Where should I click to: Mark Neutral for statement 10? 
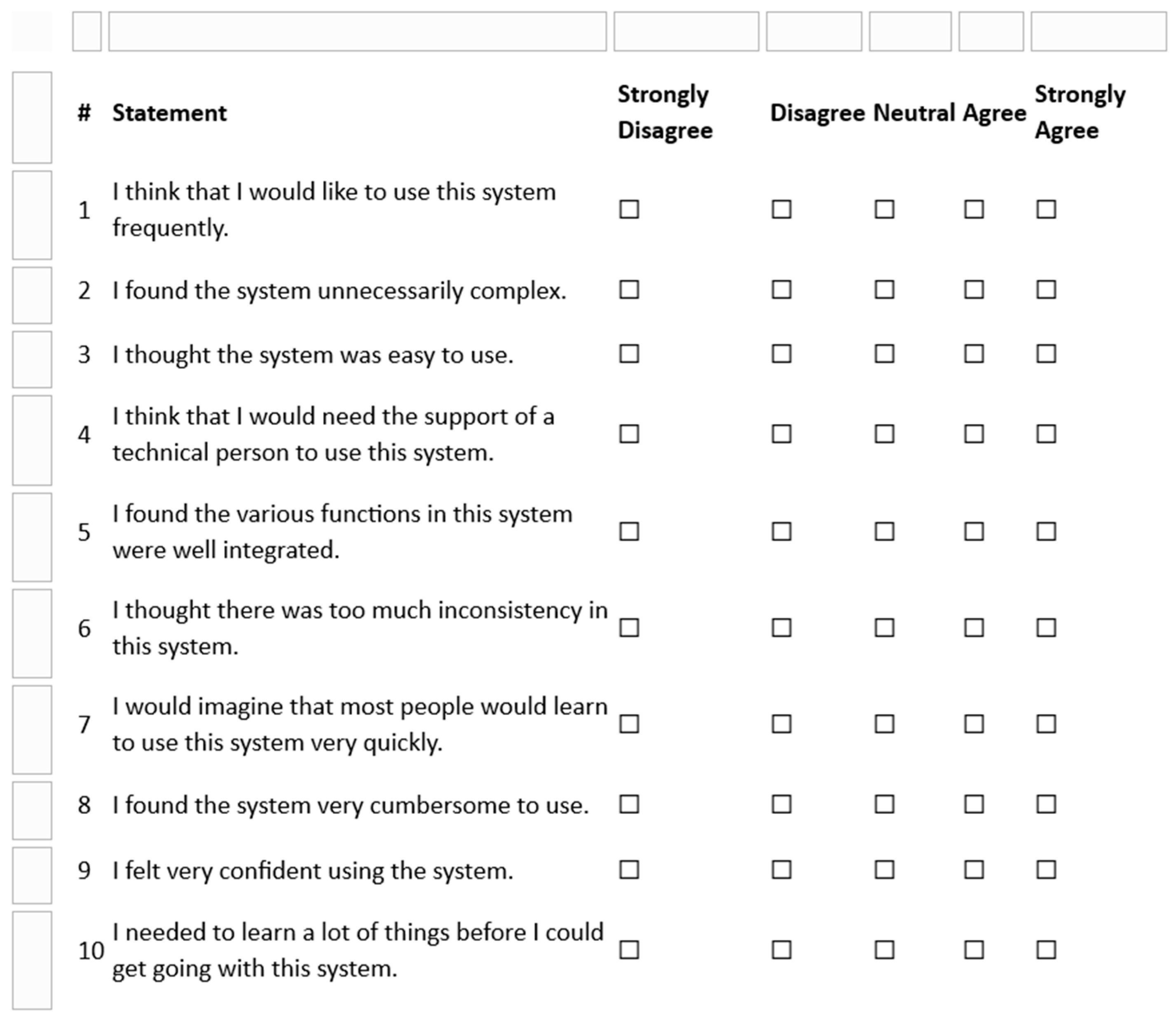click(884, 950)
